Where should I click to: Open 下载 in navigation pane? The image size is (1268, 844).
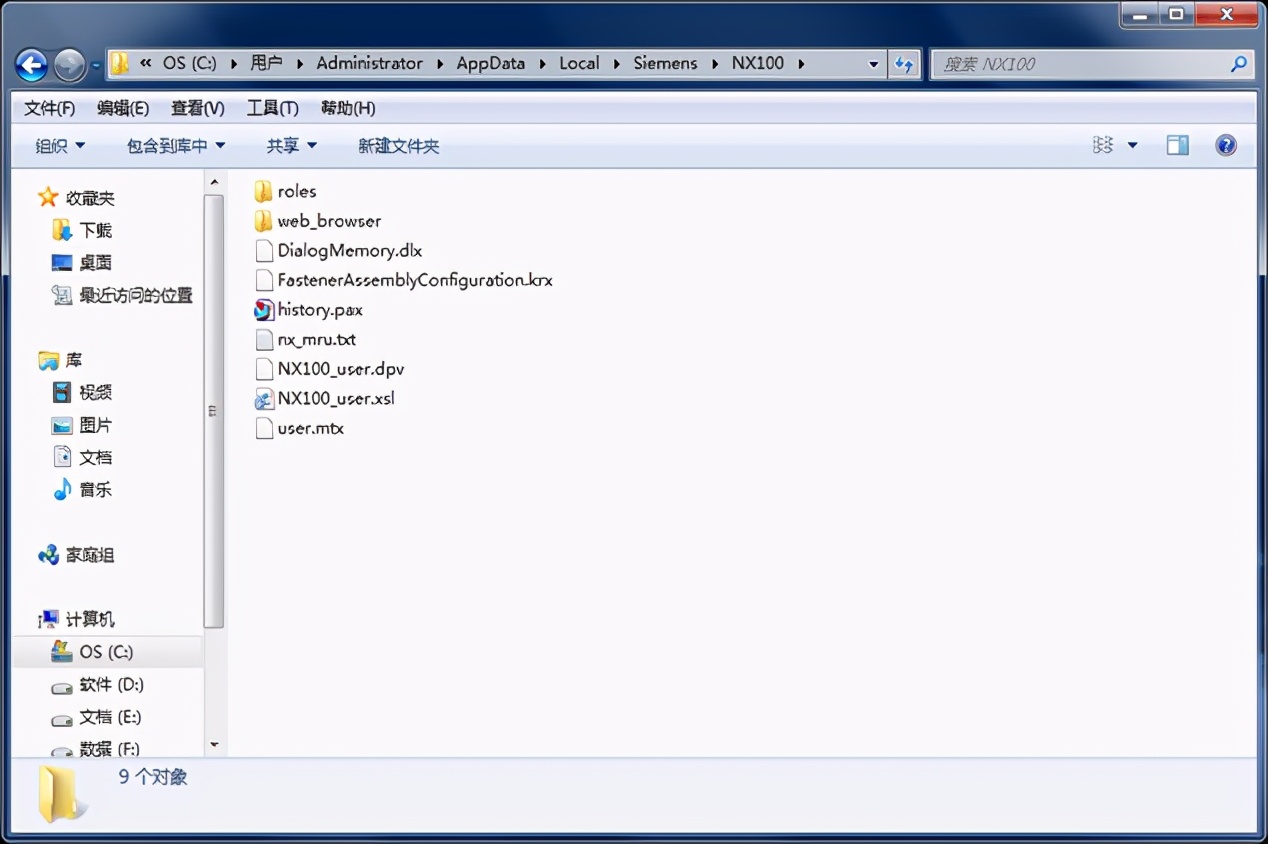(96, 230)
